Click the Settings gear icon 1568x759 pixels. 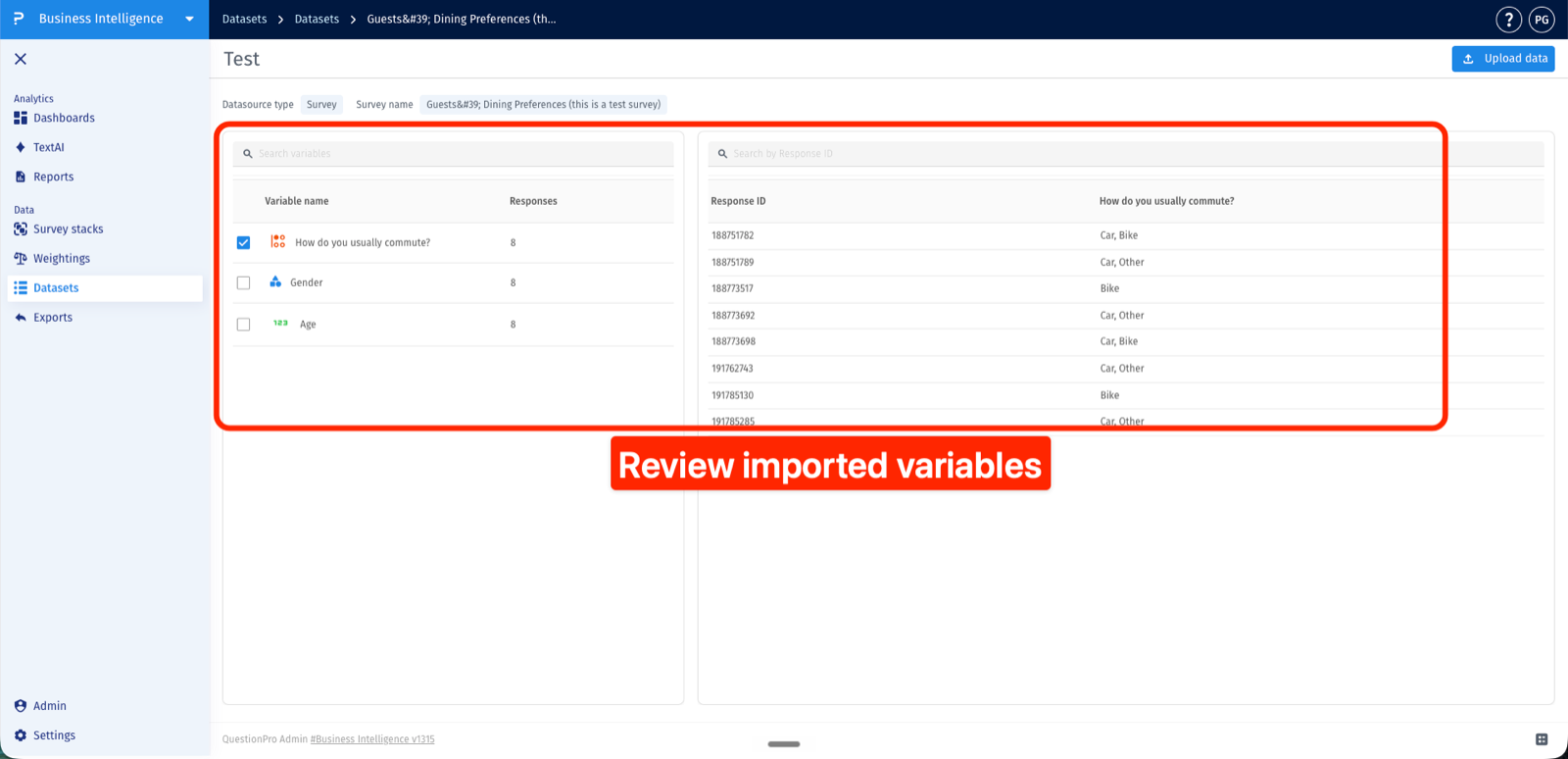click(21, 734)
